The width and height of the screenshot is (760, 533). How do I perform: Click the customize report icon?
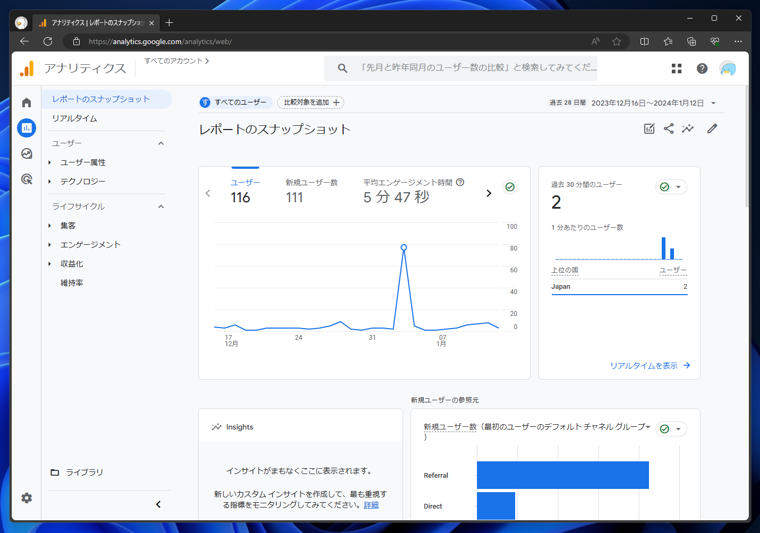pyautogui.click(x=649, y=128)
